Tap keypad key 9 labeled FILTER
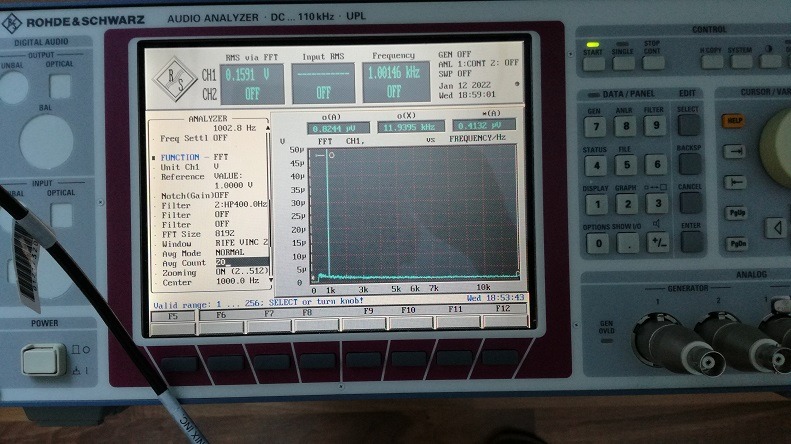Viewport: 791px width, 444px height. coord(656,125)
